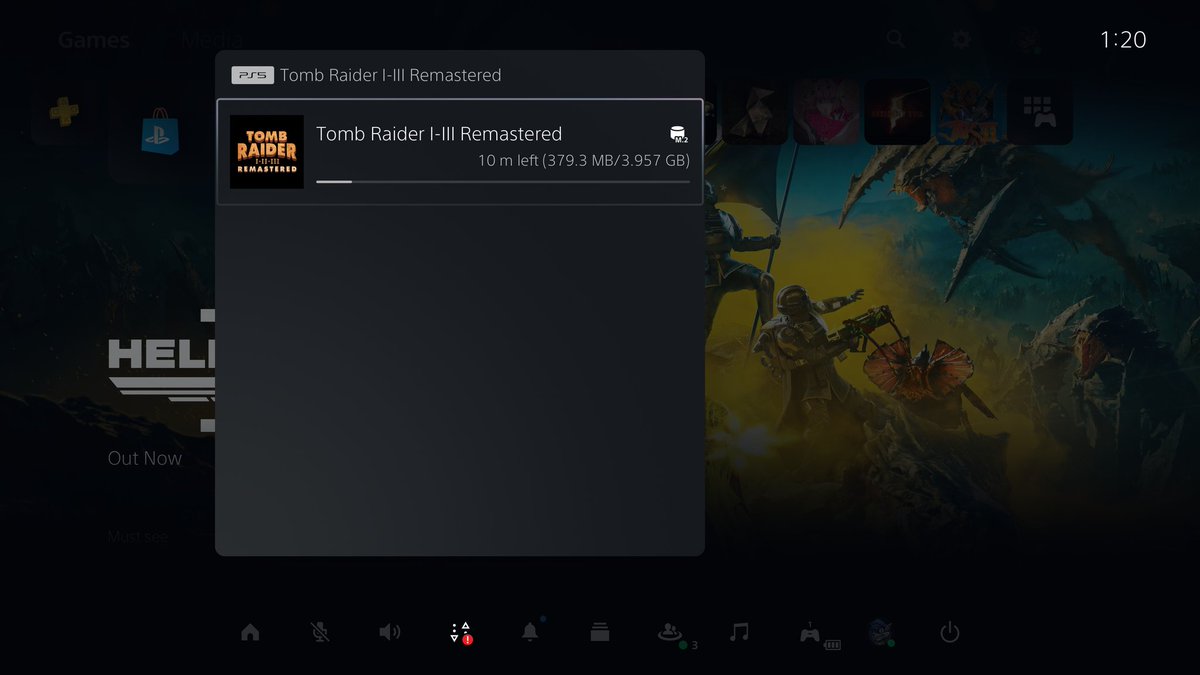This screenshot has width=1200, height=675.
Task: Open the Notifications bell icon
Action: [530, 631]
